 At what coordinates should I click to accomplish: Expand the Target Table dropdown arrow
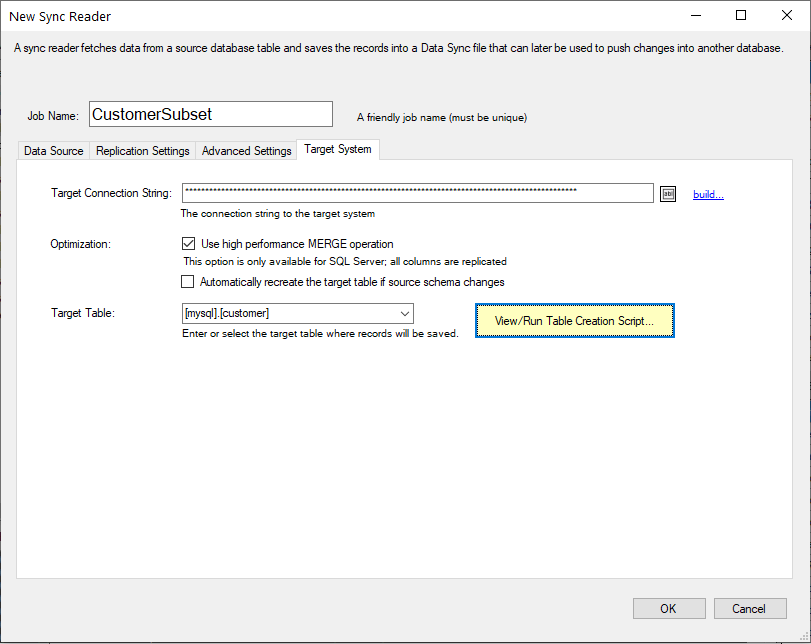[x=405, y=314]
